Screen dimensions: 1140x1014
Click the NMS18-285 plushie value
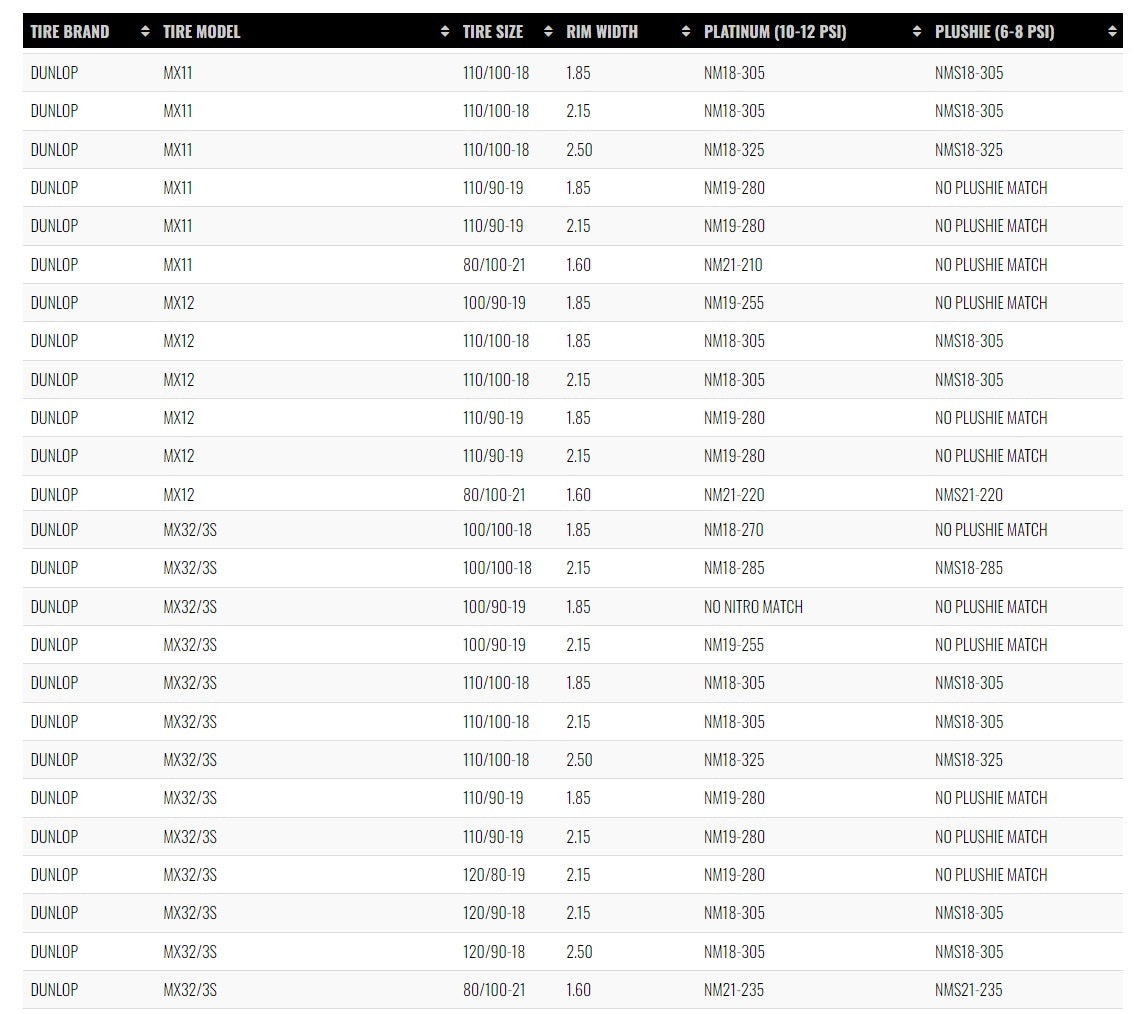[x=968, y=568]
